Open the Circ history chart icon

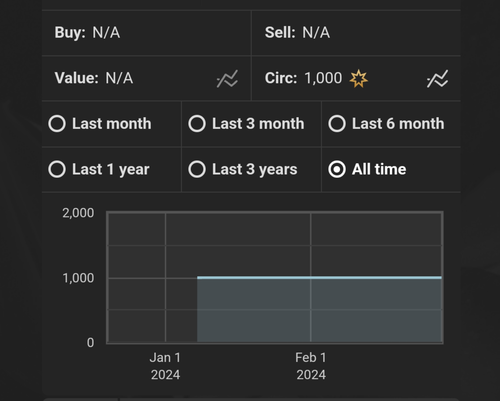pyautogui.click(x=437, y=79)
